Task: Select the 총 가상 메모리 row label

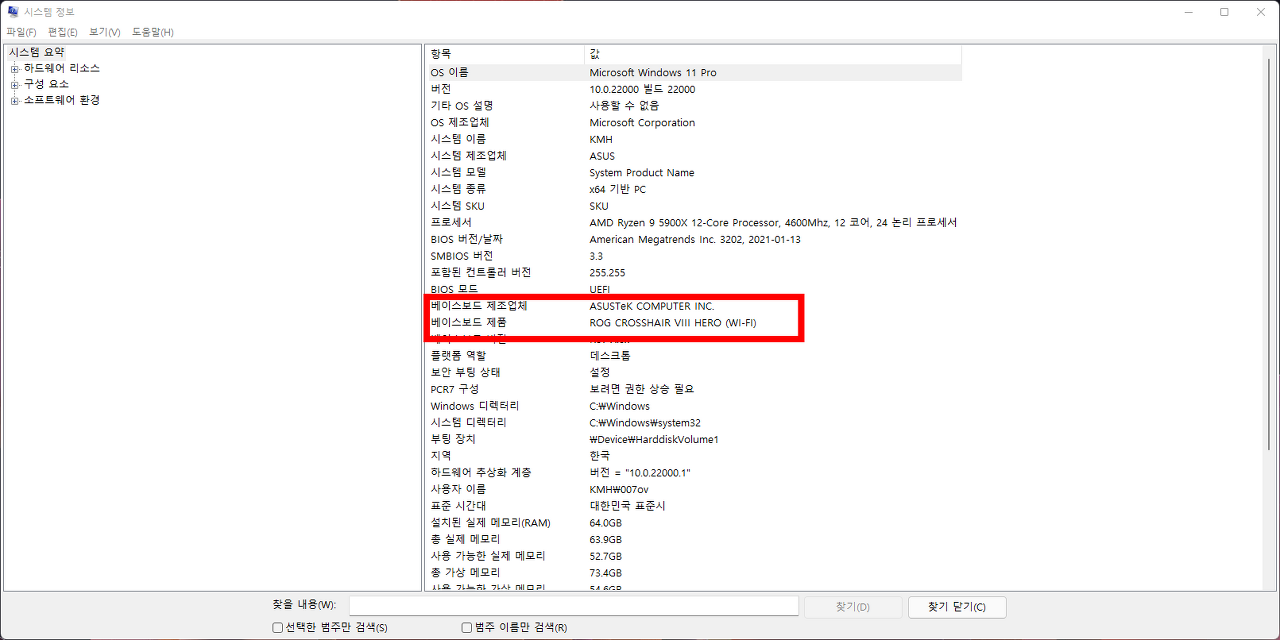Action: click(x=465, y=573)
